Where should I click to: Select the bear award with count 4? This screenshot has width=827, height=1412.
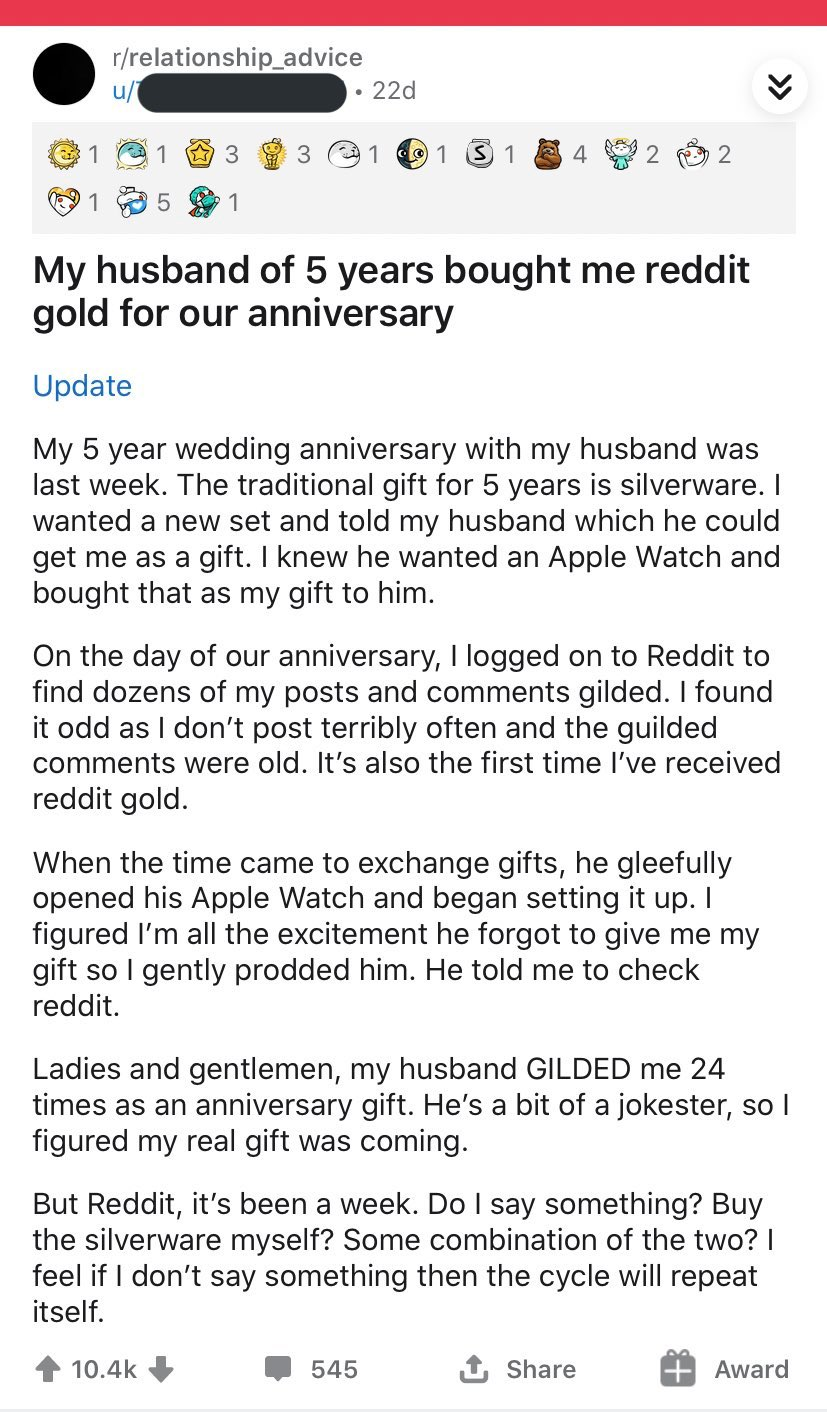tap(548, 154)
